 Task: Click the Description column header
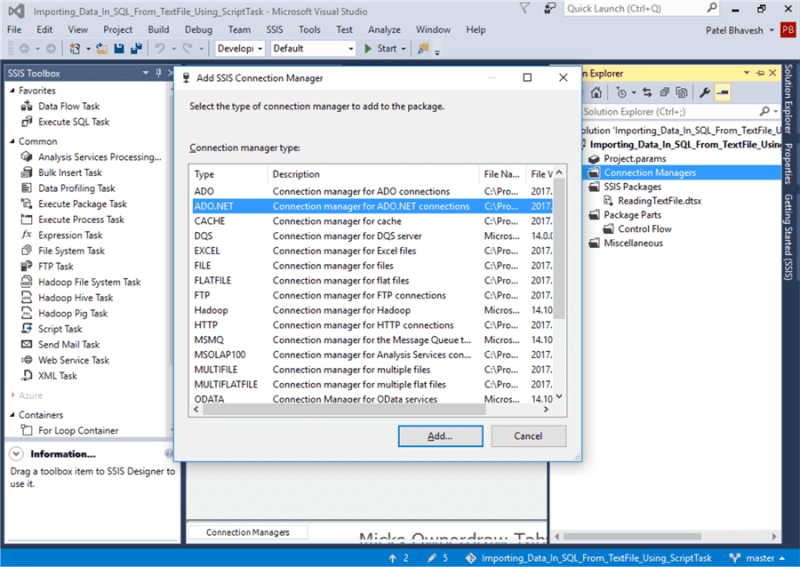373,174
